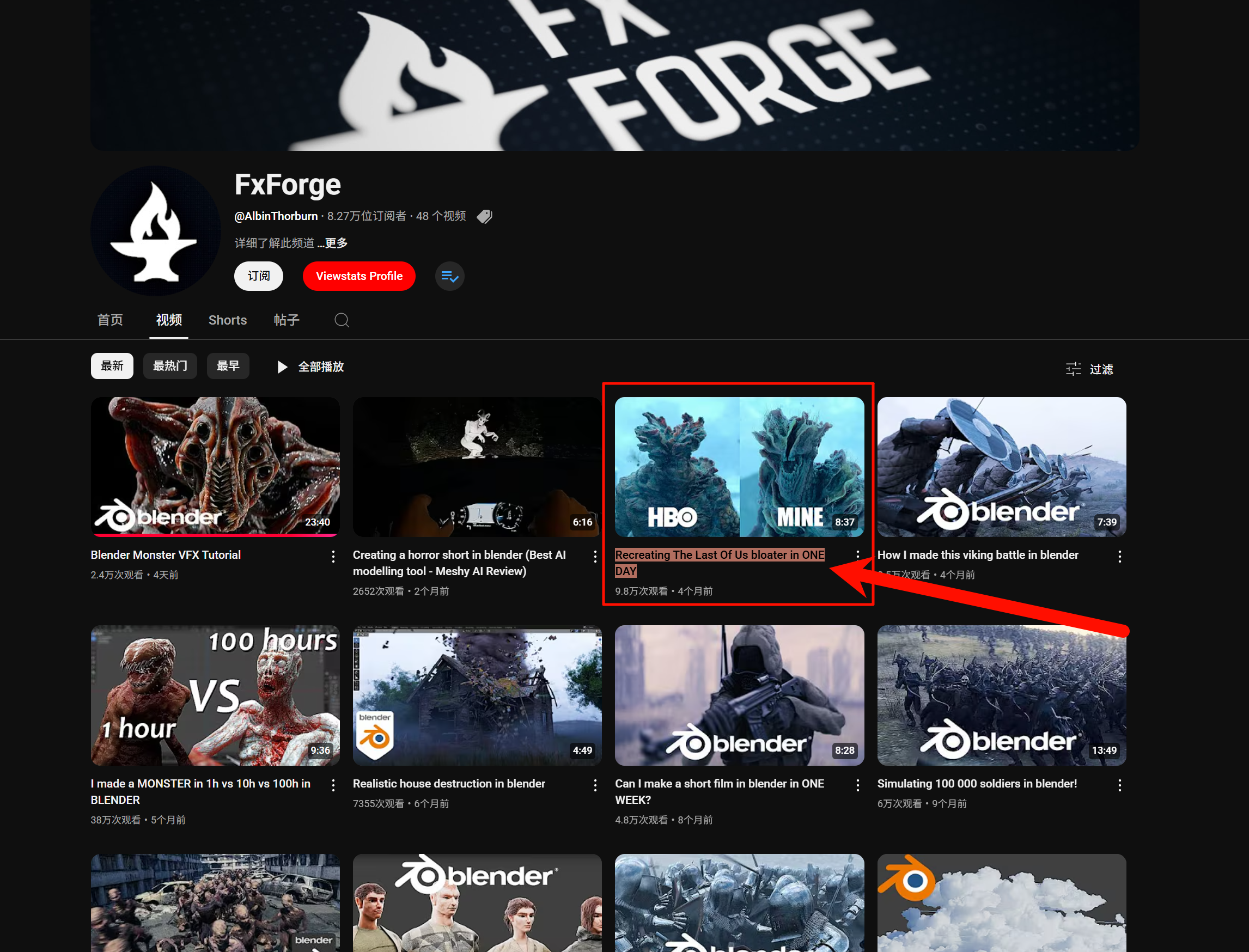Click the 13:49 soldiers army thumbnail
Image resolution: width=1249 pixels, height=952 pixels.
tap(1002, 695)
